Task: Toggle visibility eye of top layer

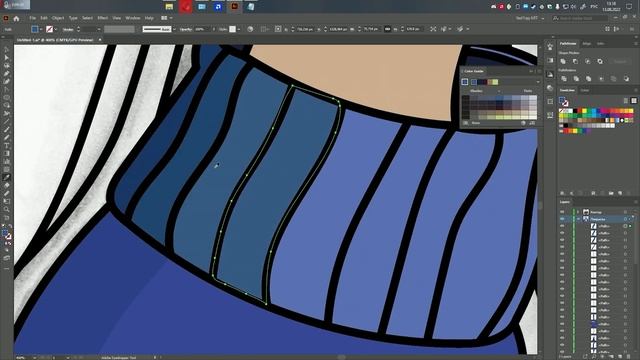Action: click(x=562, y=212)
